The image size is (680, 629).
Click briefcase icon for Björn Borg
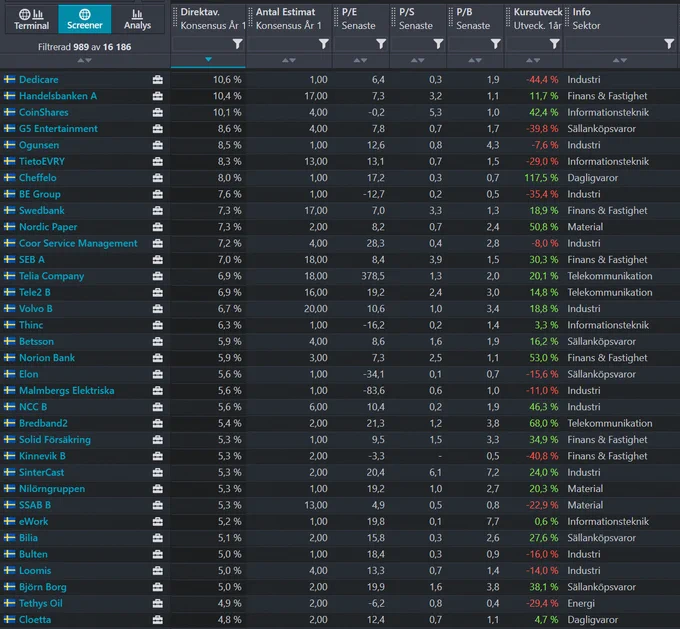pos(158,587)
